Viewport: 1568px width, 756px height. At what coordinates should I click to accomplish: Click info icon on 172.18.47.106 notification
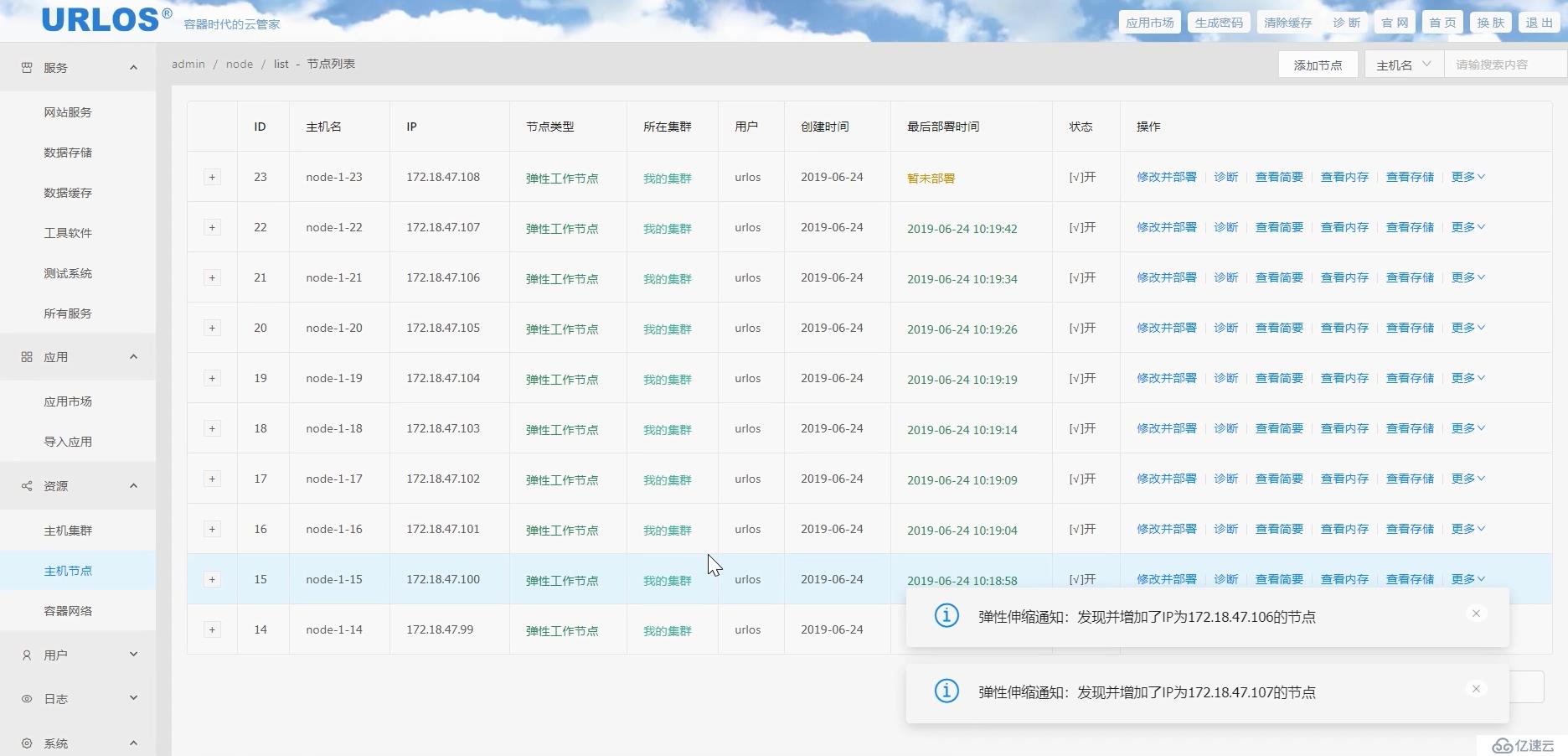946,616
